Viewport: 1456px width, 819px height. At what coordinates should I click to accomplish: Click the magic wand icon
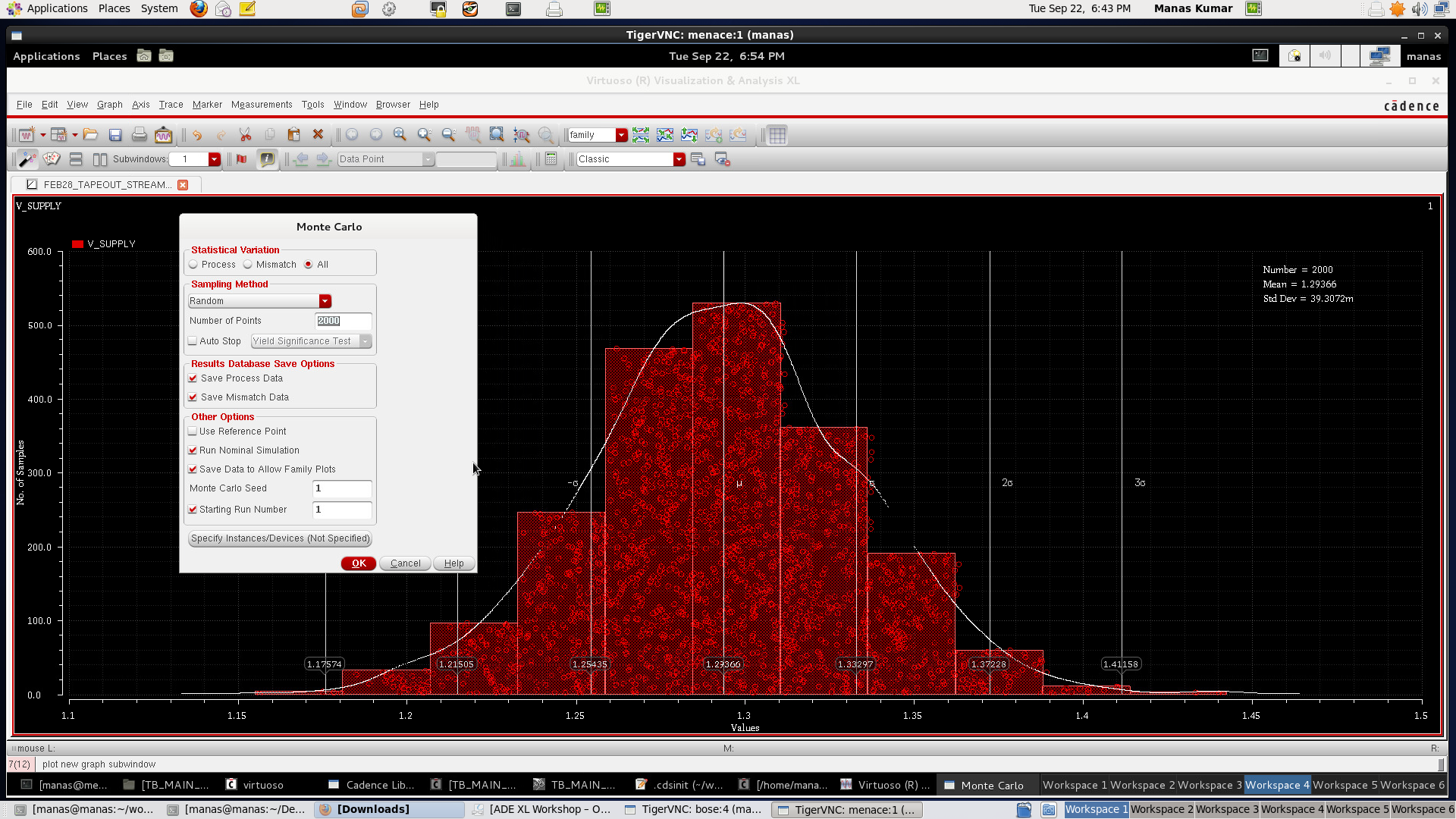(27, 159)
